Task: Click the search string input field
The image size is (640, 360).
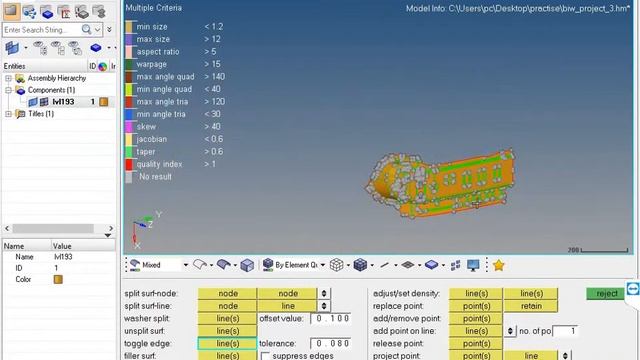Action: (x=42, y=29)
